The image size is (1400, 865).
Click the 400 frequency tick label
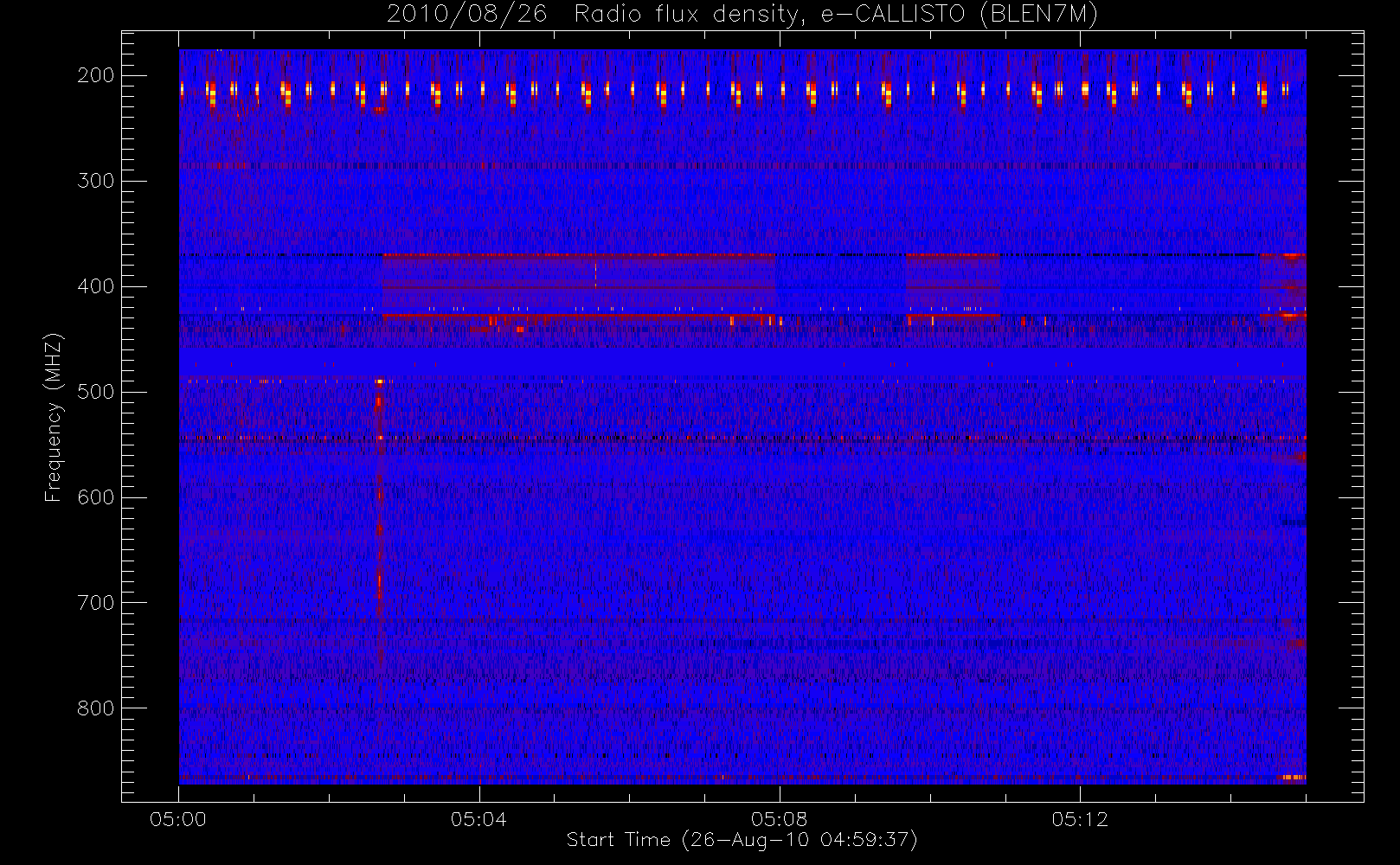tap(96, 286)
